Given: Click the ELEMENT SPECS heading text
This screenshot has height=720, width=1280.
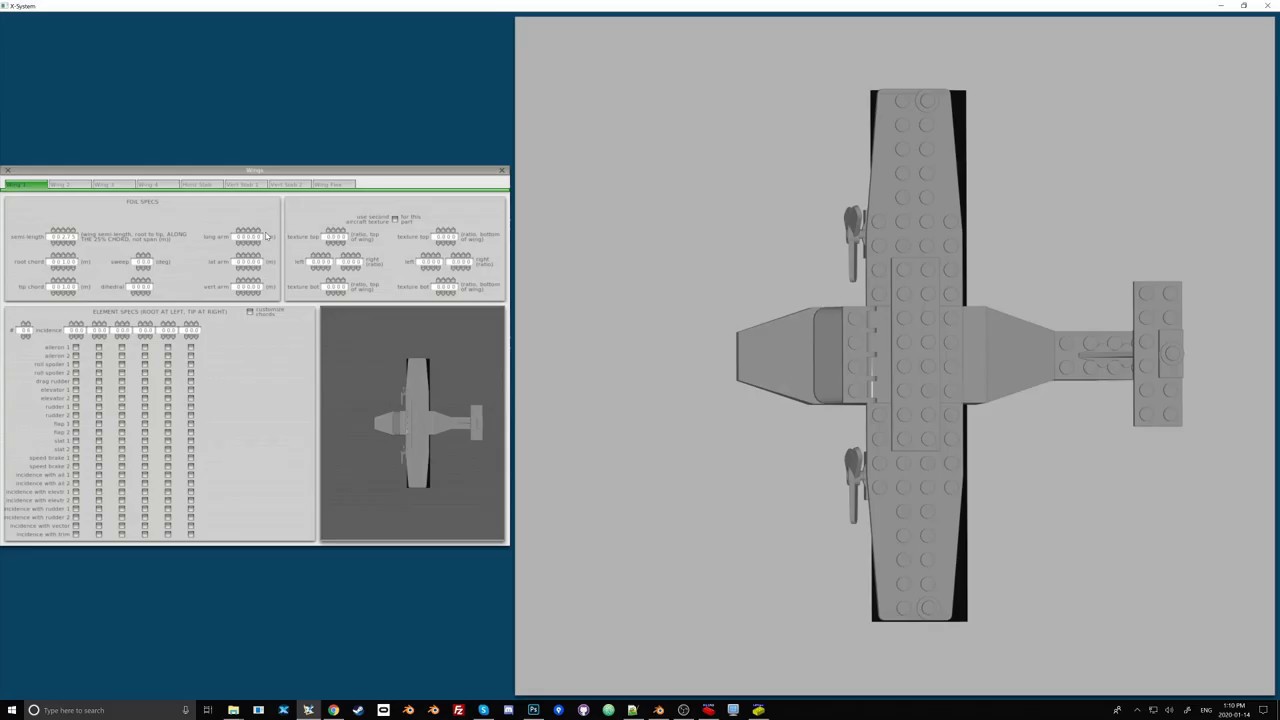Looking at the screenshot, I should click(x=160, y=312).
